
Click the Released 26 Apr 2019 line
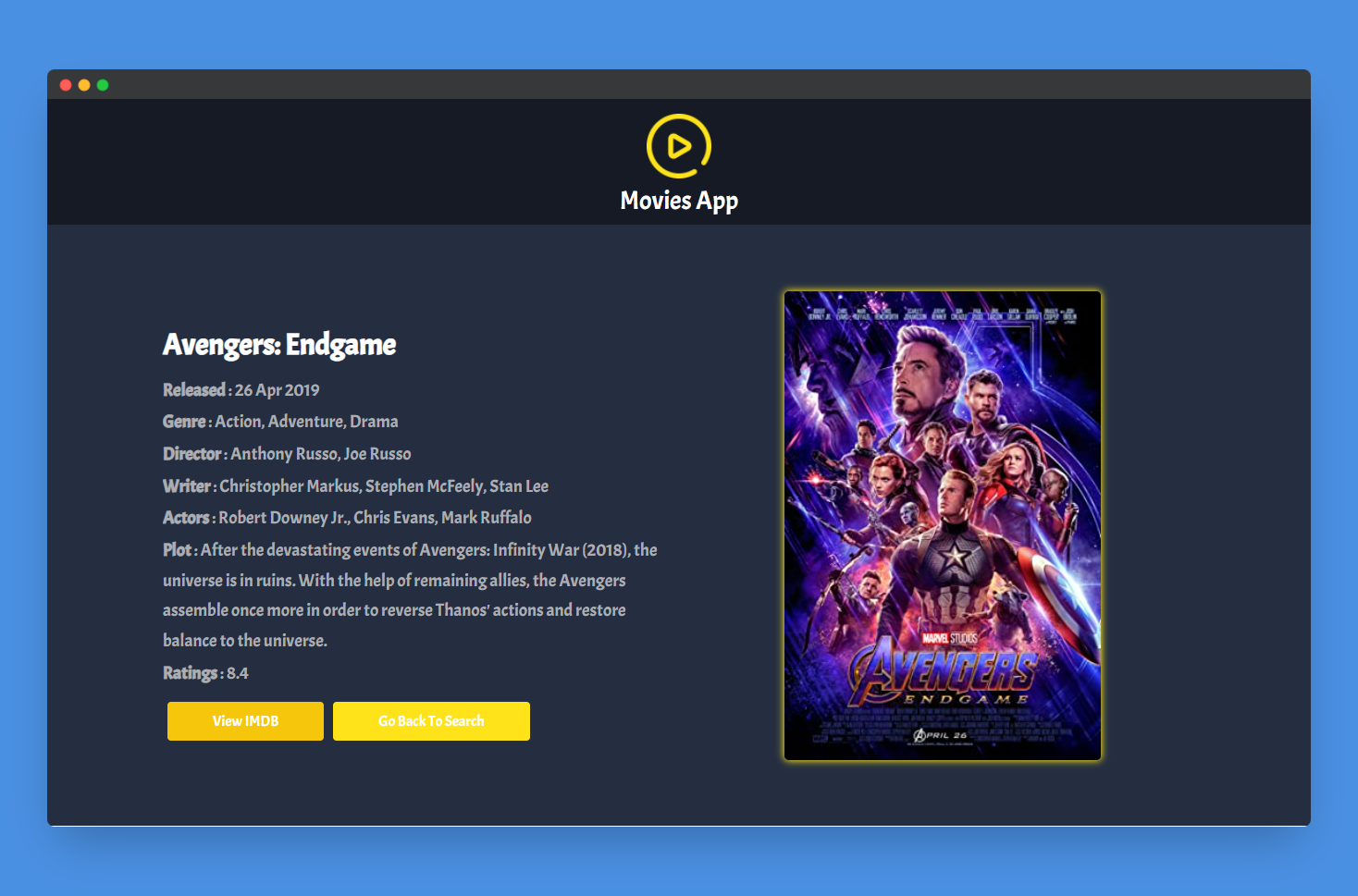[x=241, y=390]
